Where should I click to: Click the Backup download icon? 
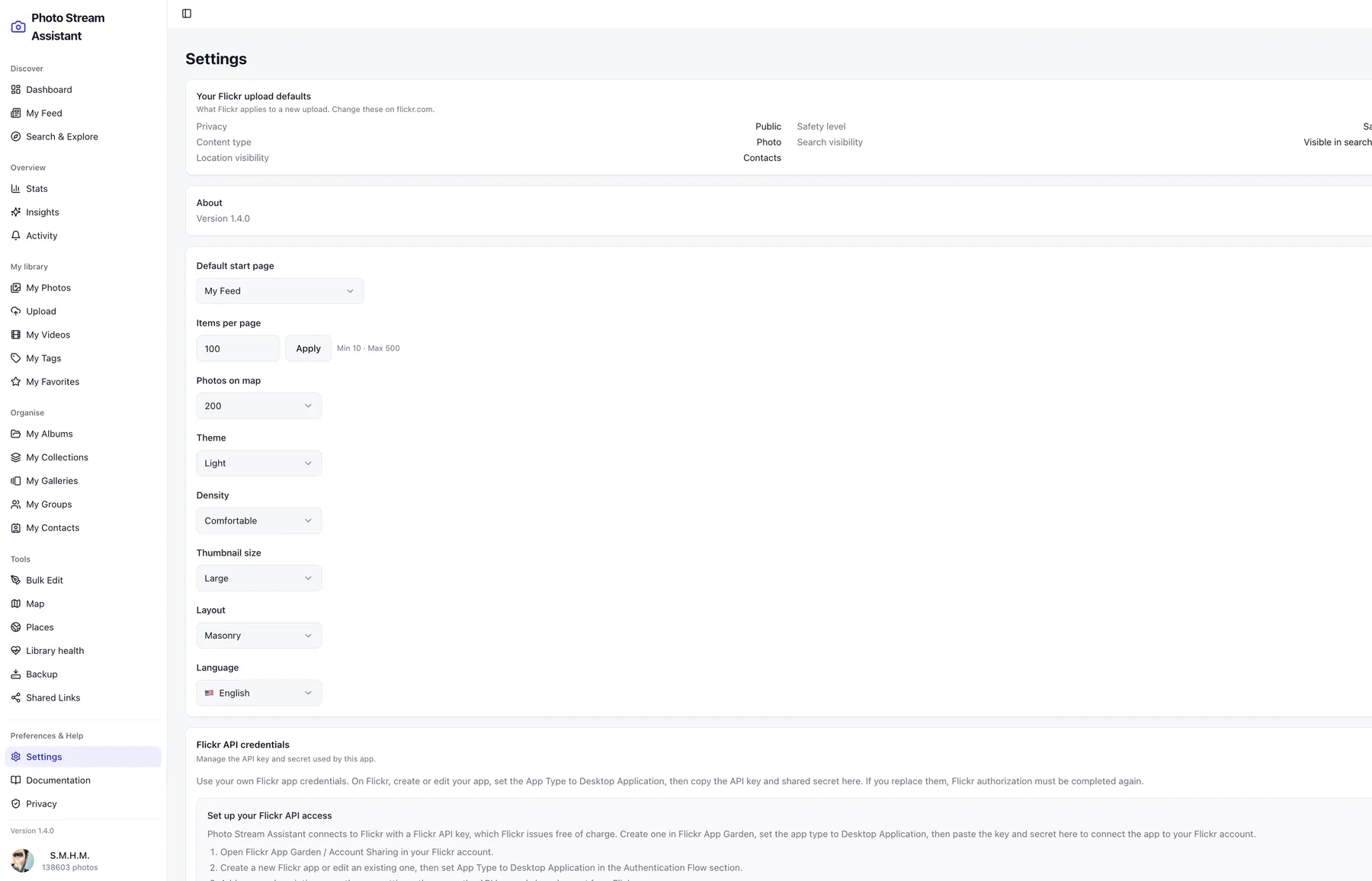click(16, 674)
